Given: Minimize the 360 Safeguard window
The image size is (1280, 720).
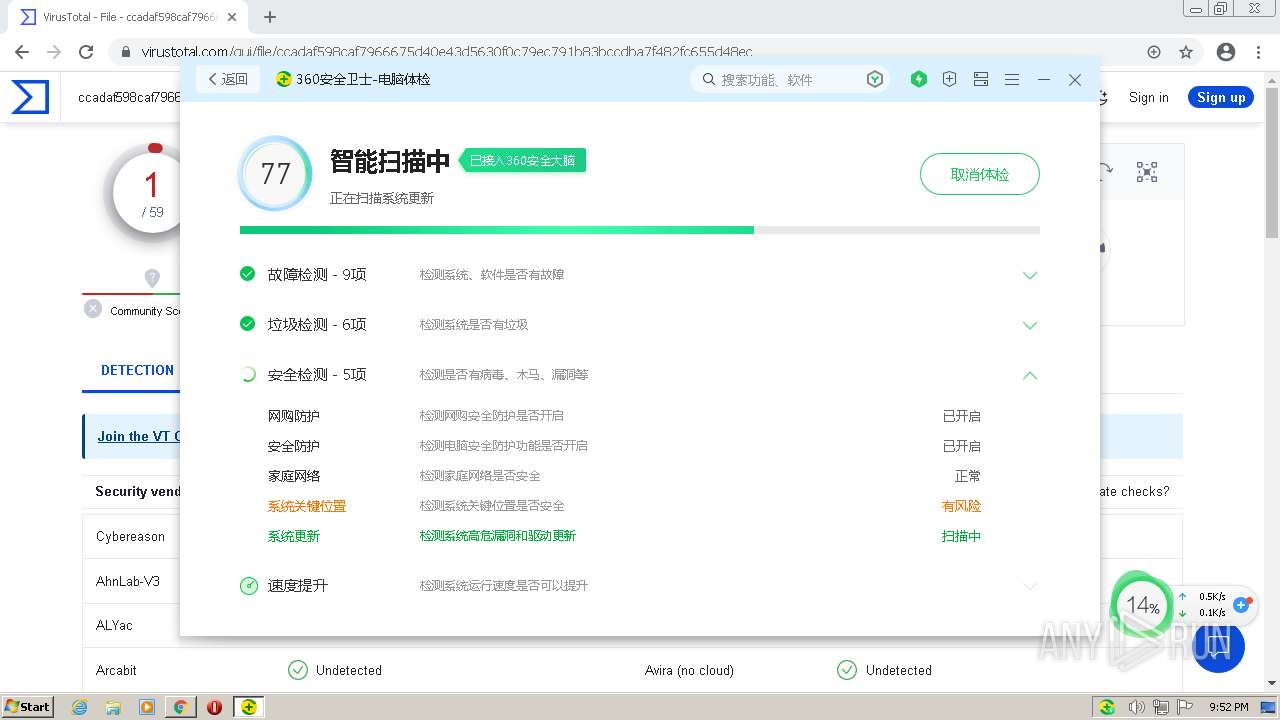Looking at the screenshot, I should 1044,79.
